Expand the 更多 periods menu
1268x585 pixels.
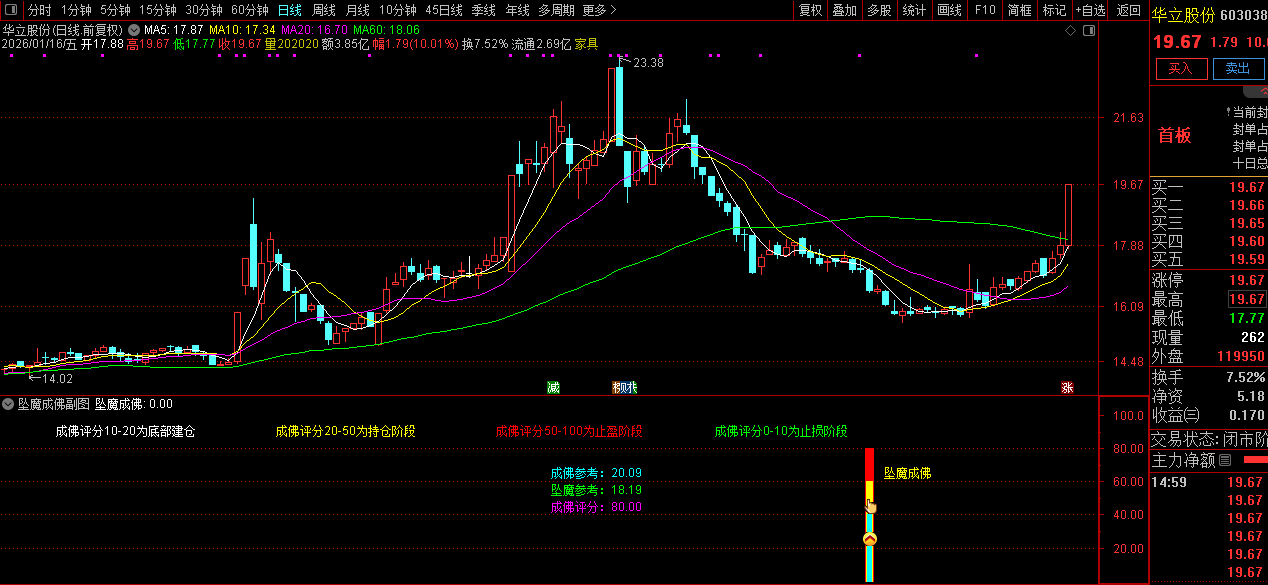pos(599,10)
